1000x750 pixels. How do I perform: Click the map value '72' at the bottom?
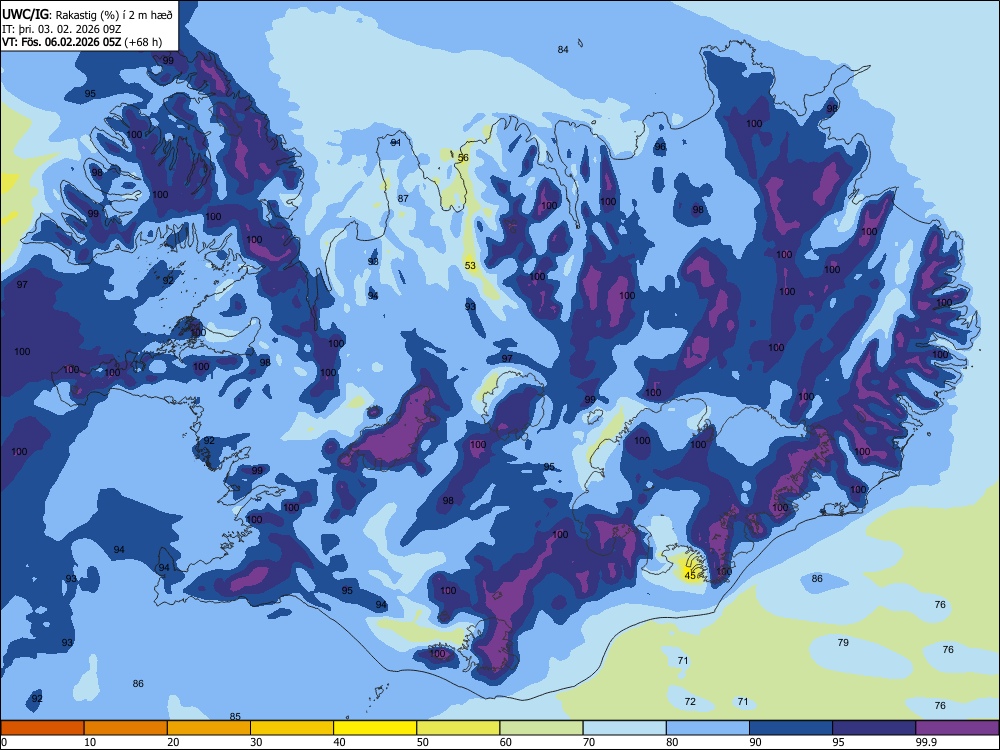pos(690,702)
